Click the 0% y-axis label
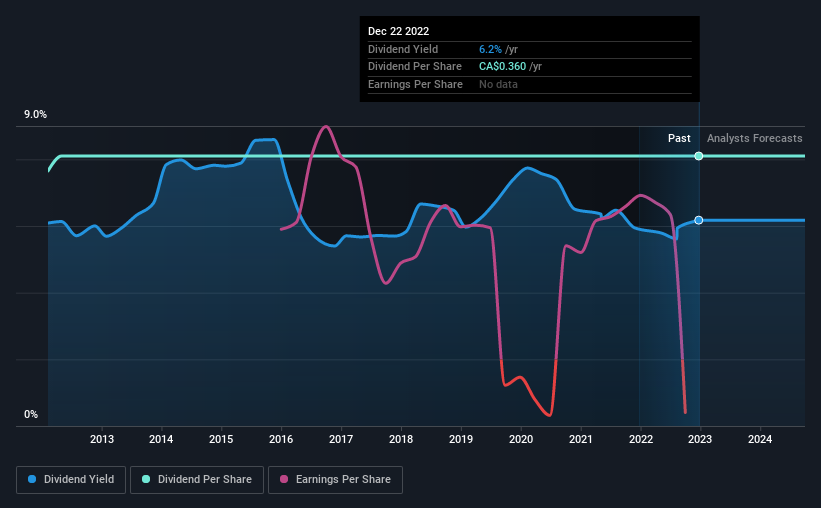Viewport: 821px width, 508px height. [x=31, y=414]
